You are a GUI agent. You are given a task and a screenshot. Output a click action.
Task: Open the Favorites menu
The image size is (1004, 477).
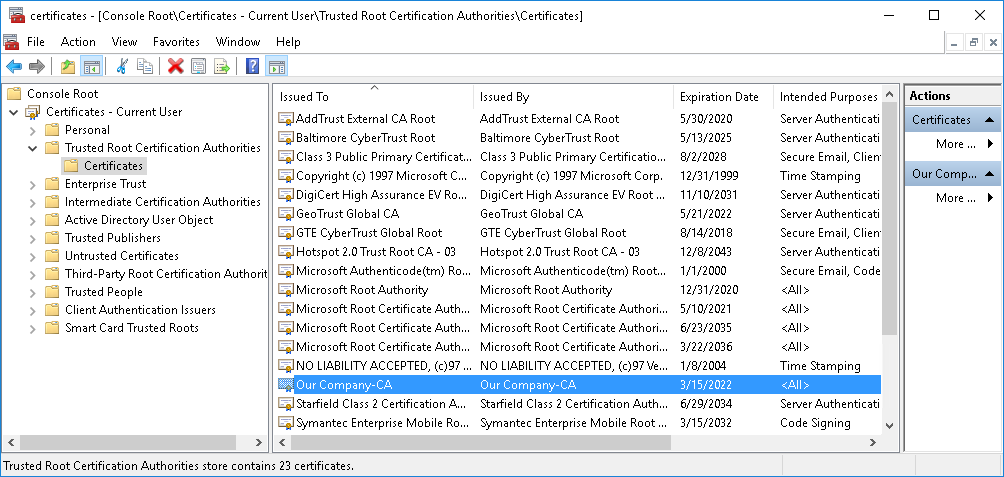pyautogui.click(x=176, y=42)
